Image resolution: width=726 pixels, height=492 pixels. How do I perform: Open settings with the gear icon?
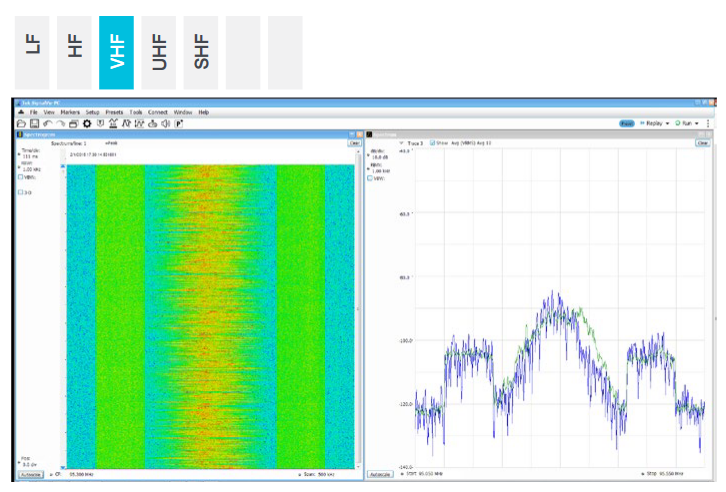click(87, 123)
